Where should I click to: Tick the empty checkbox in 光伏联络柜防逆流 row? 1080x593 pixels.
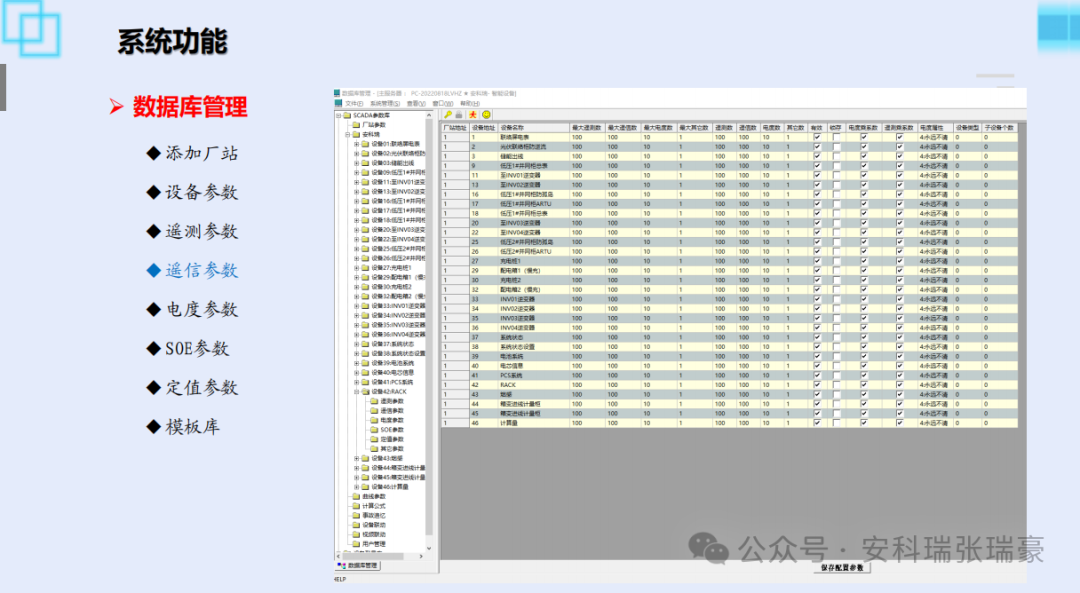(x=836, y=147)
